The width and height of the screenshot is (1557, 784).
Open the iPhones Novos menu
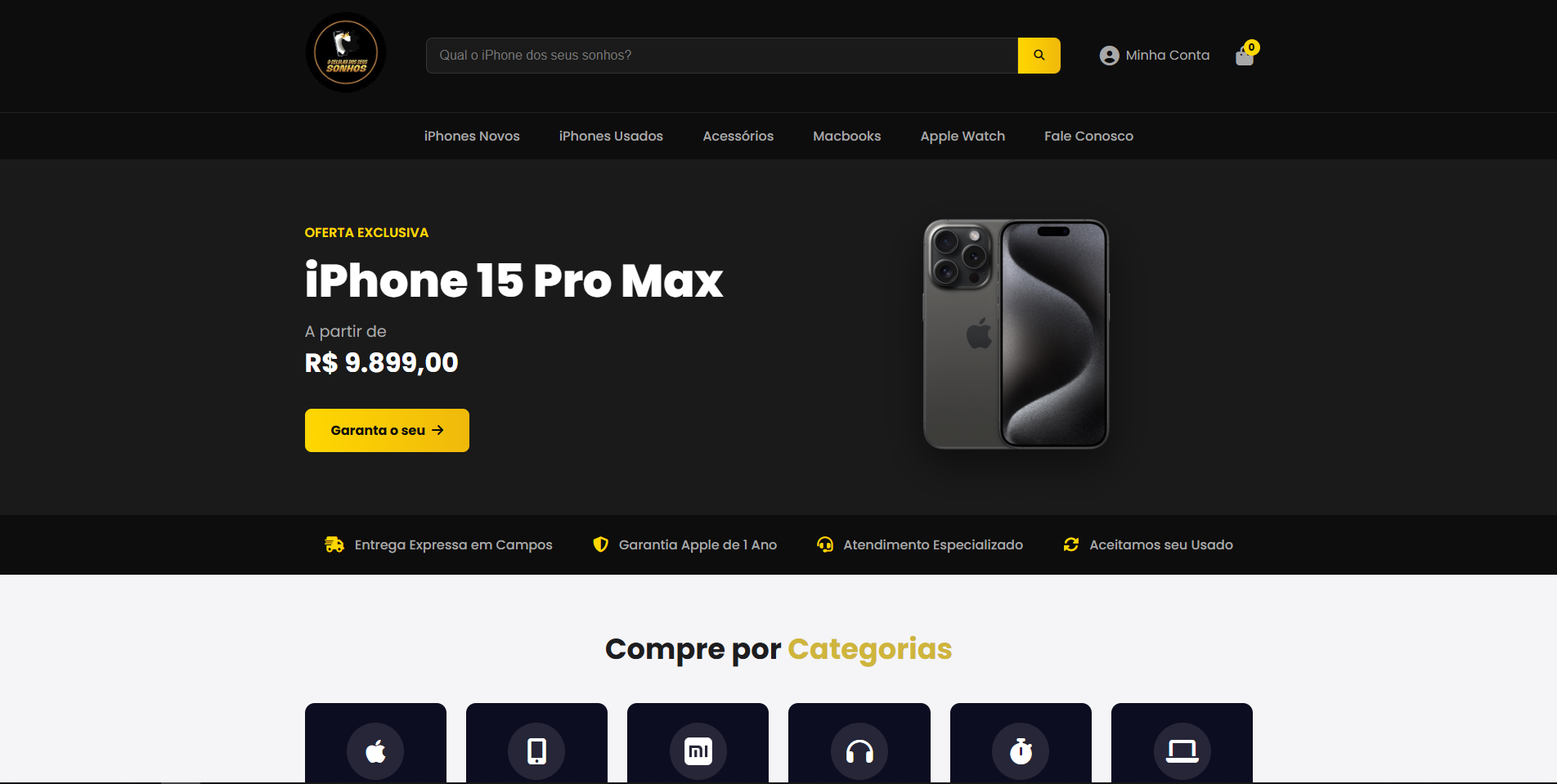coord(472,137)
